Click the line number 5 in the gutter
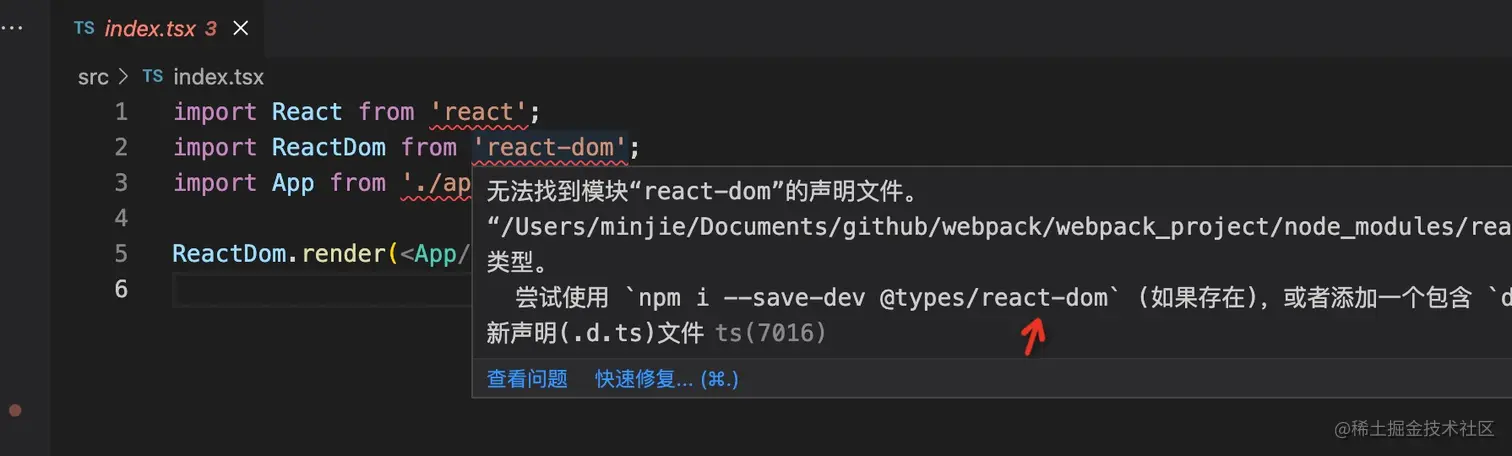The image size is (1512, 456). (x=121, y=253)
